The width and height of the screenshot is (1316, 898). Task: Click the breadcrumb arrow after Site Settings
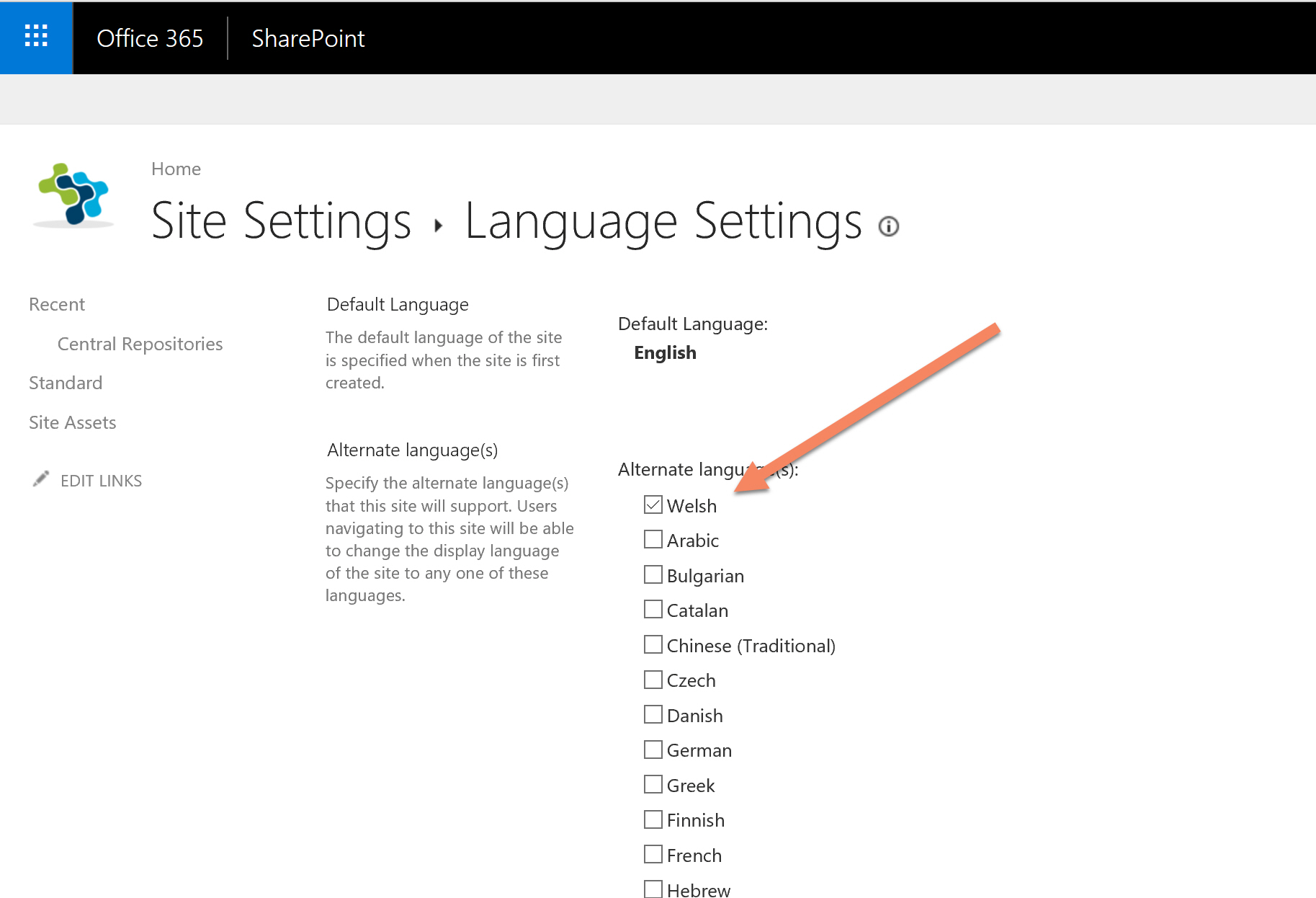click(439, 225)
